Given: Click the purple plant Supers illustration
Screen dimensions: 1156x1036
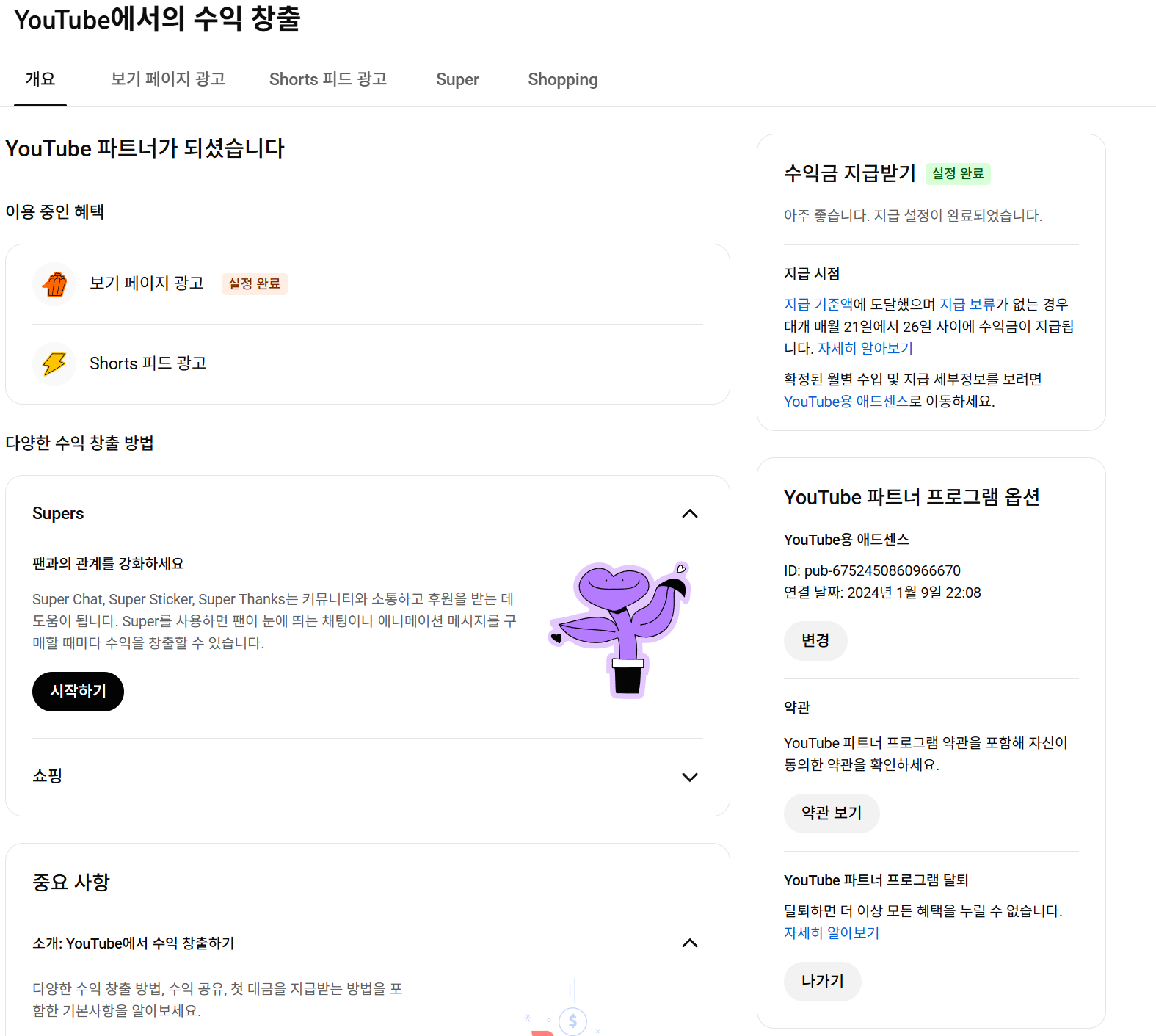Looking at the screenshot, I should tap(620, 629).
